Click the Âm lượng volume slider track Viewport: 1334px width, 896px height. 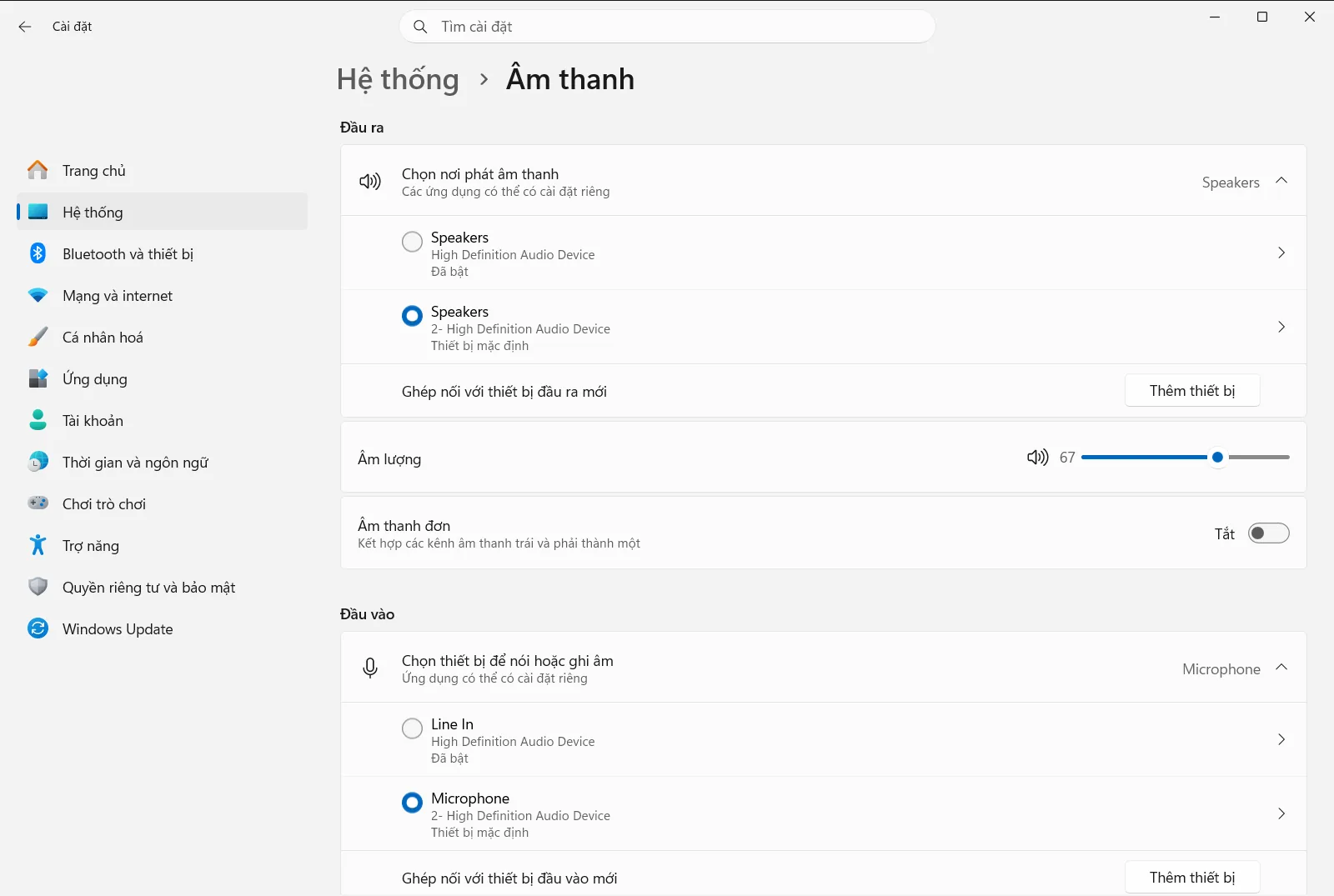click(1185, 457)
